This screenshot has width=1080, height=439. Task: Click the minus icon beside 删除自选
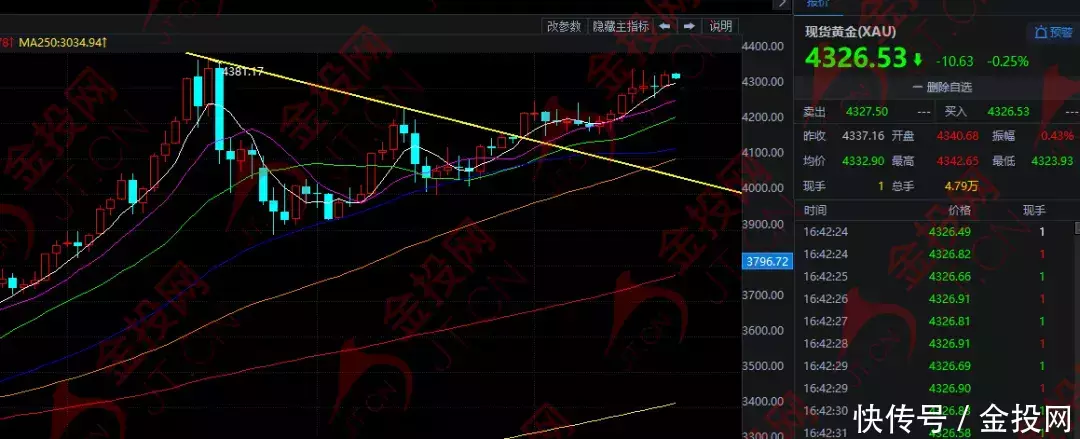pyautogui.click(x=917, y=87)
